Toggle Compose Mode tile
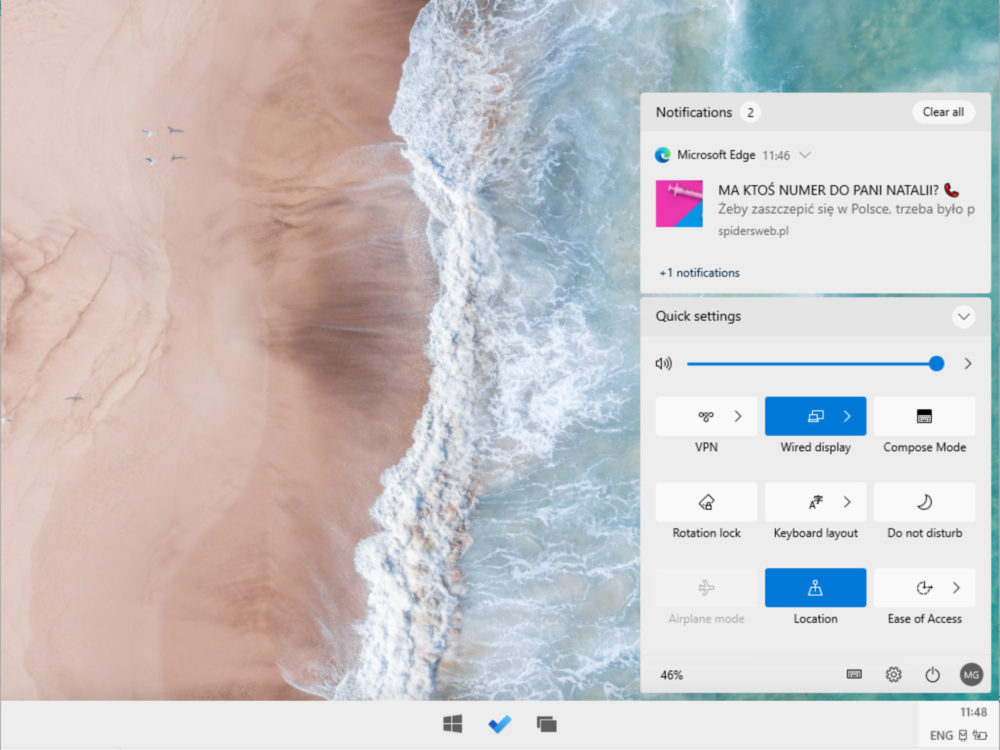Viewport: 1000px width, 750px height. click(x=924, y=416)
